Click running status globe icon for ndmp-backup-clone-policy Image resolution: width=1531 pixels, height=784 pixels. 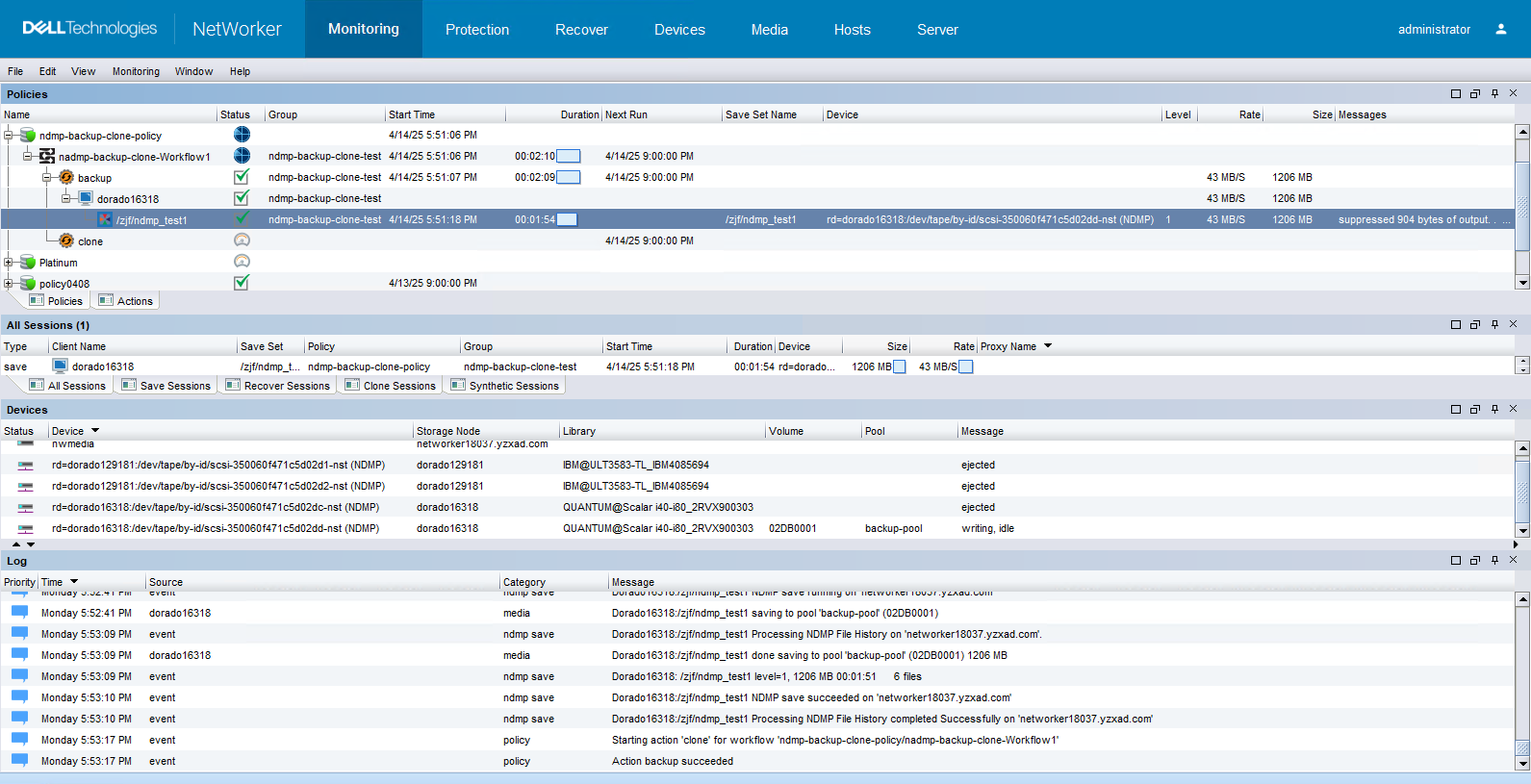[242, 135]
